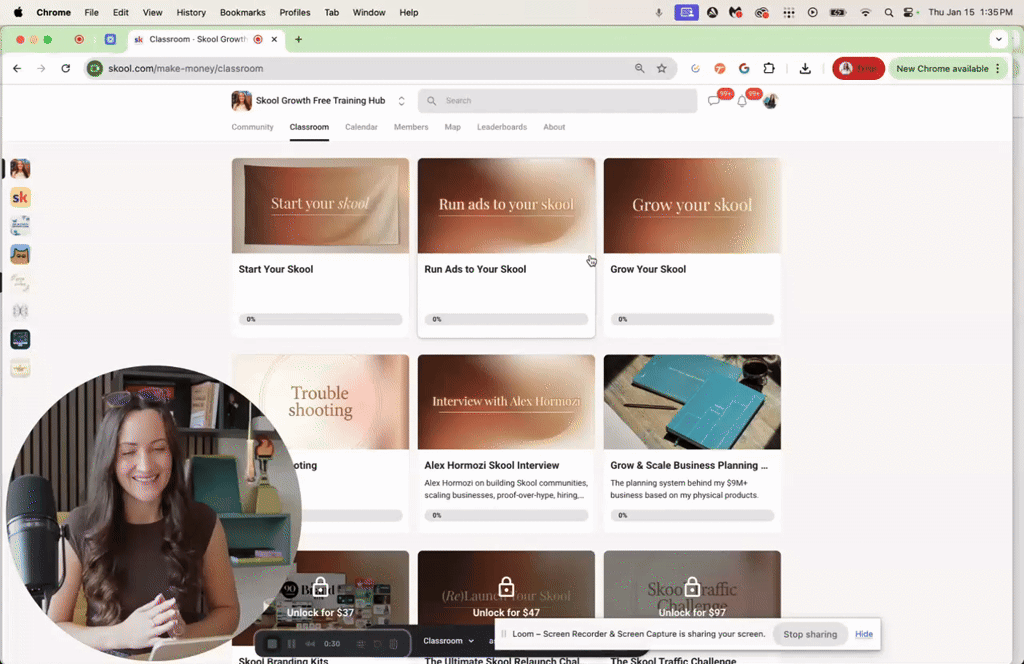Click the Wi-Fi status icon
The image size is (1024, 664).
pyautogui.click(x=865, y=12)
